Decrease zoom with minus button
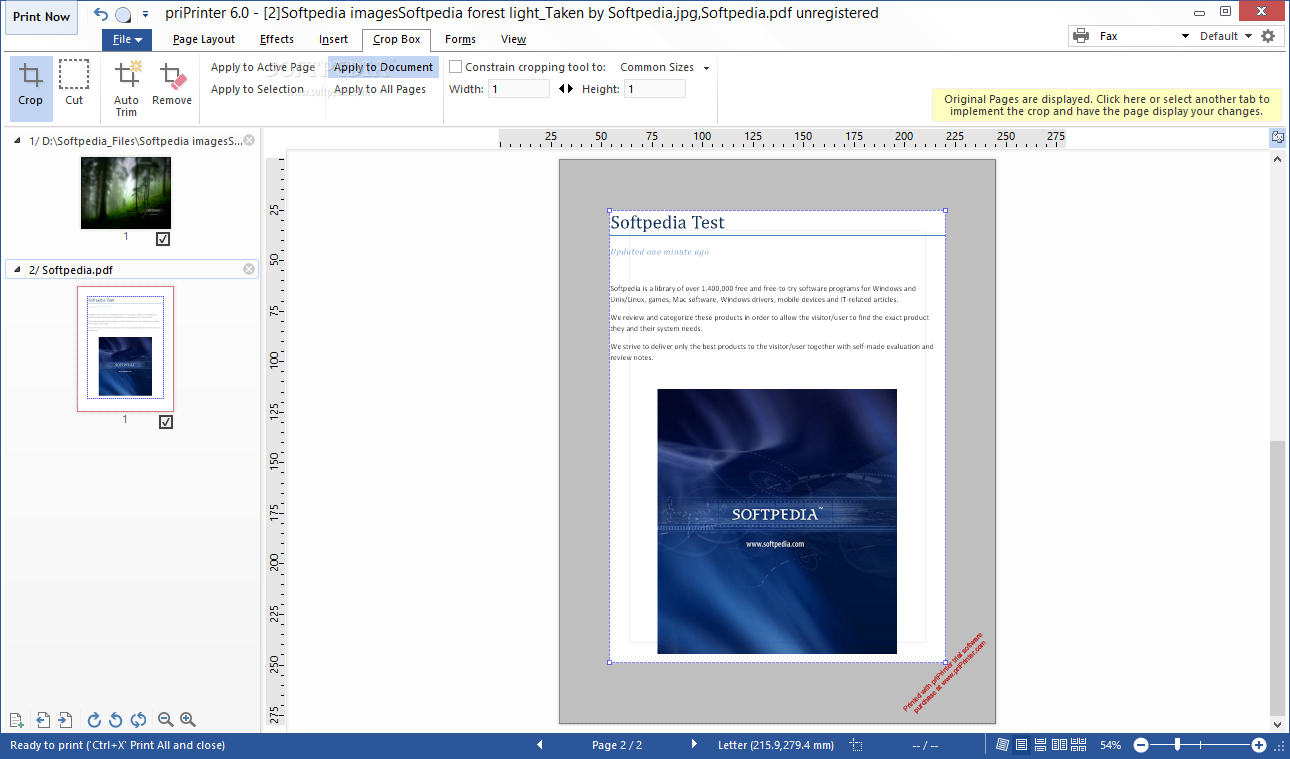 coord(1141,745)
